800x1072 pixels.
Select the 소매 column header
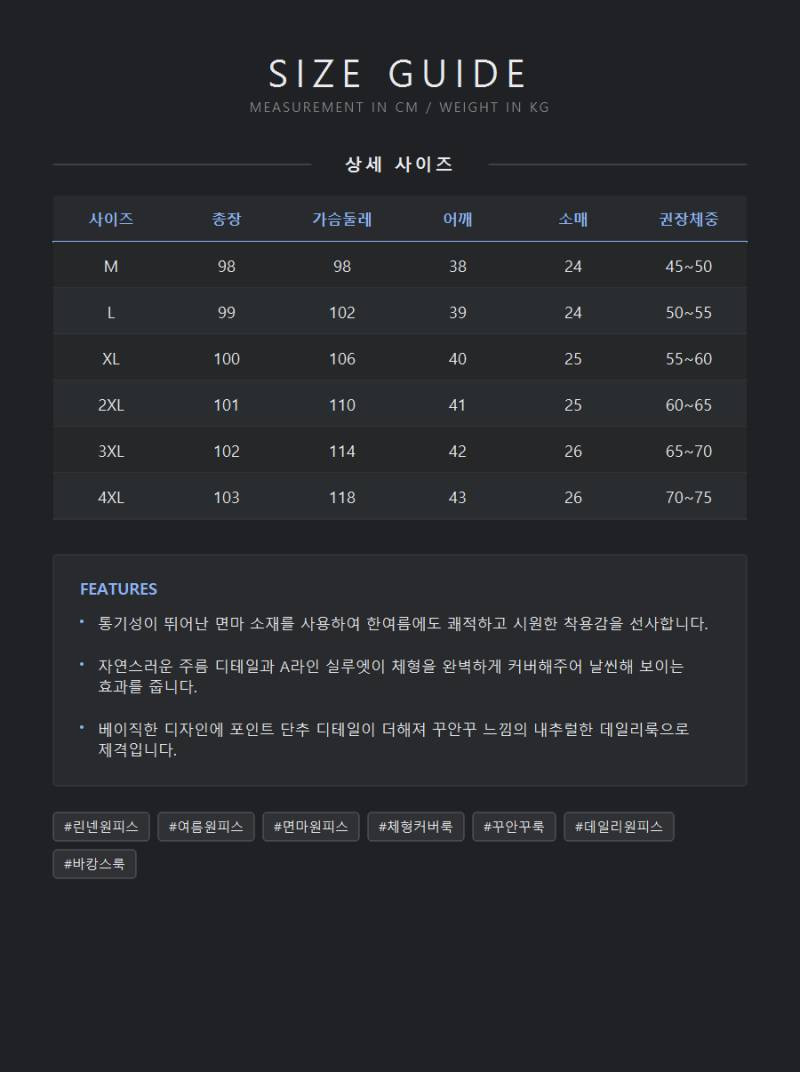[x=573, y=219]
